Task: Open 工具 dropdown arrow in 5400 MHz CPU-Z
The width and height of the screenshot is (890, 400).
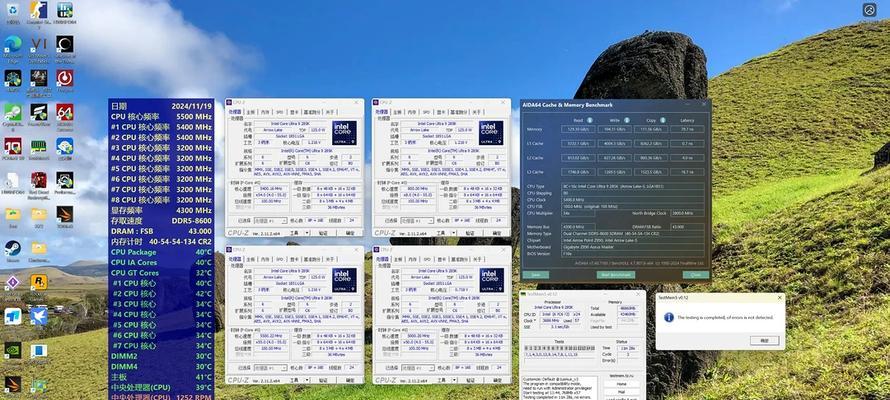Action: pos(307,233)
